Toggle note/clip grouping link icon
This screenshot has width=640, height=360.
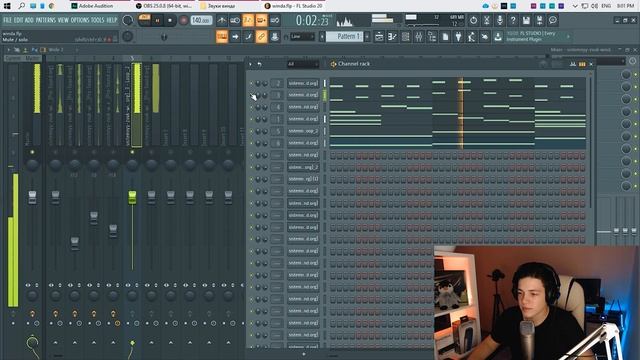(x=261, y=37)
